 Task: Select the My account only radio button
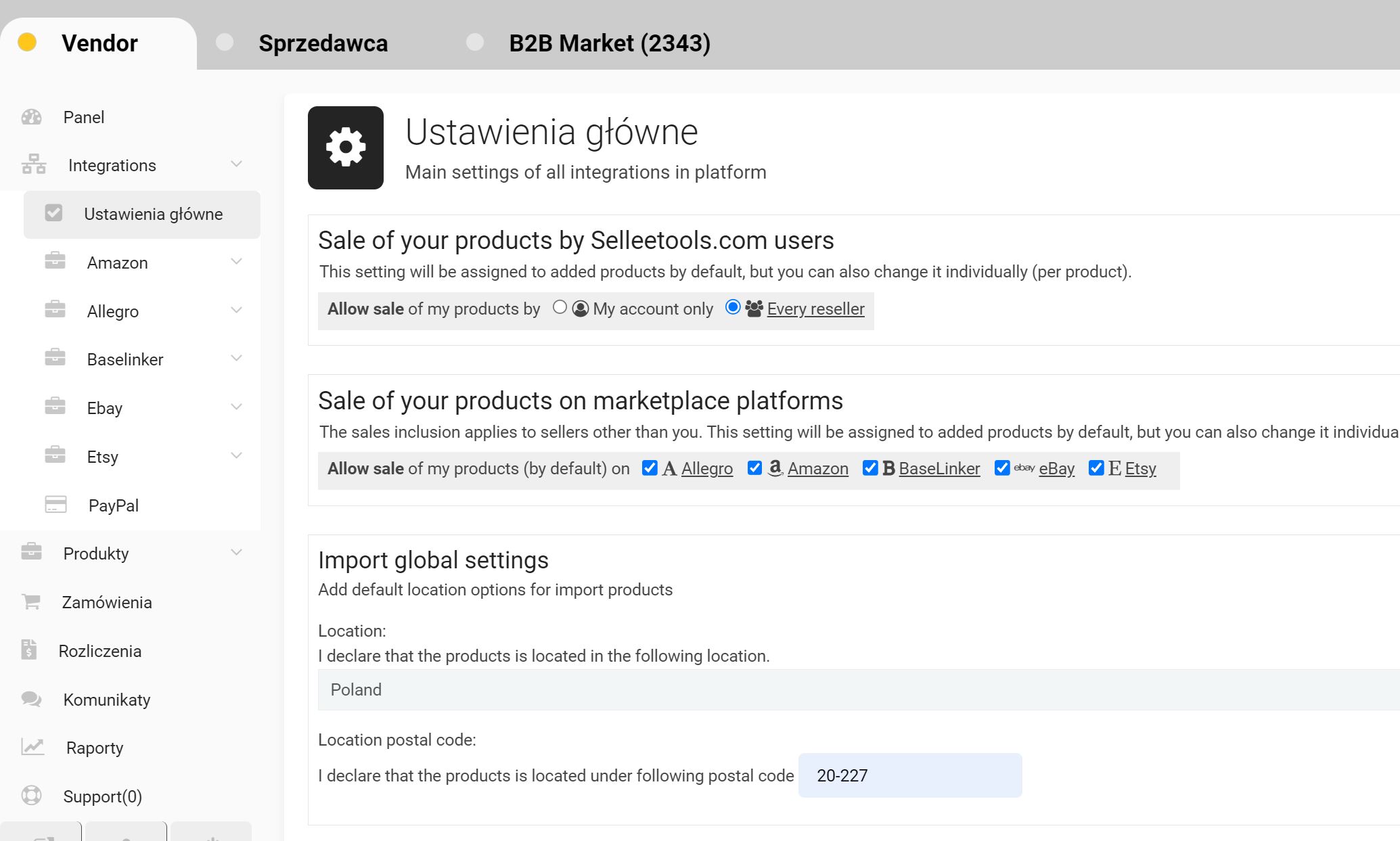[560, 308]
